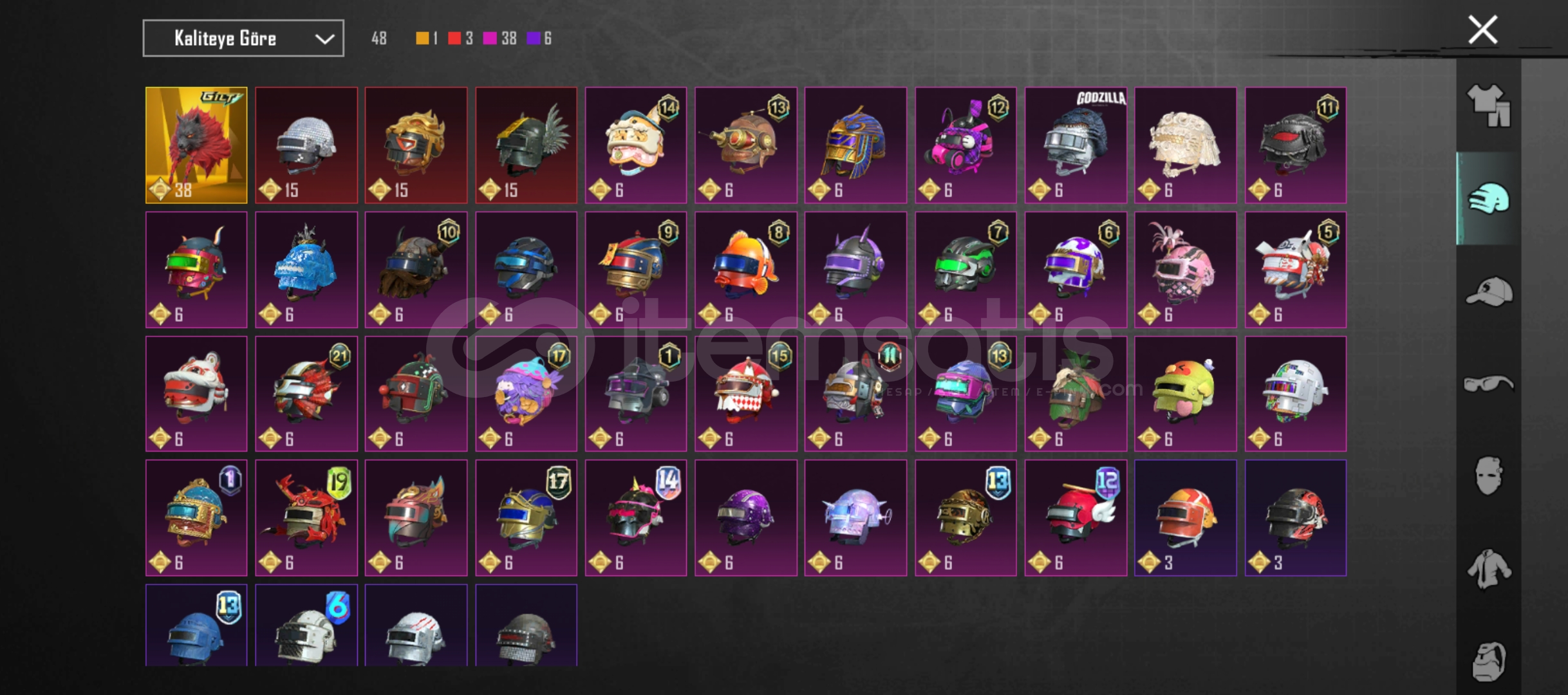Open the face mask category icon
Viewport: 1568px width, 695px height.
(1489, 476)
